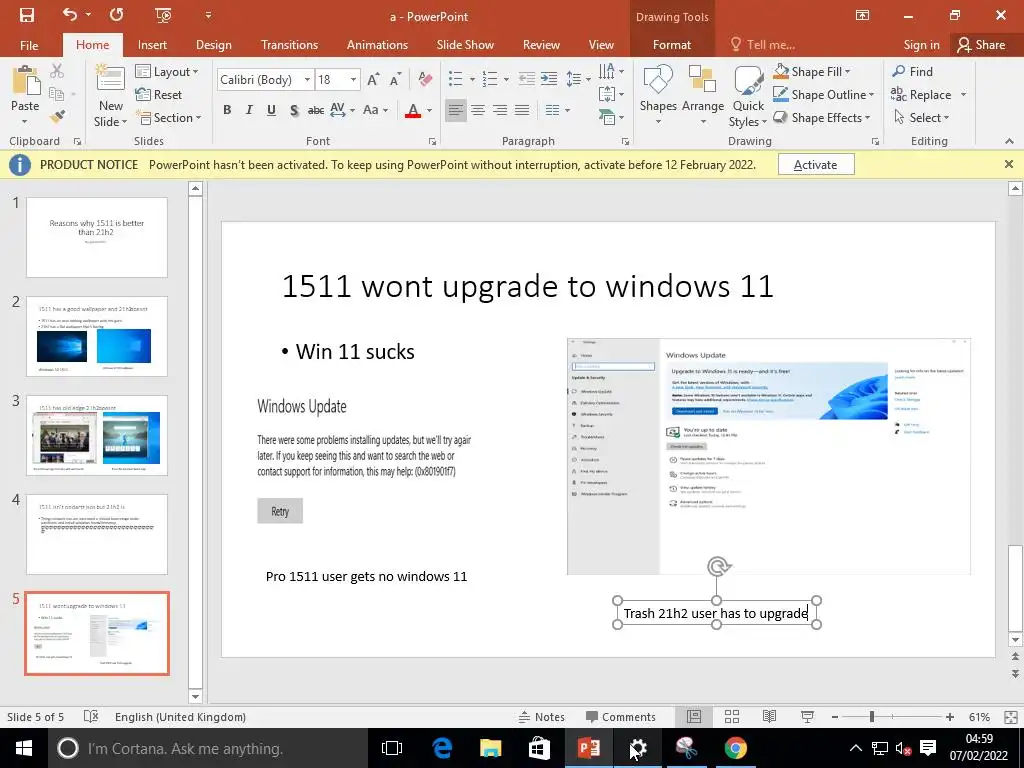The image size is (1024, 768).
Task: Increase the list indent level
Action: tap(549, 80)
